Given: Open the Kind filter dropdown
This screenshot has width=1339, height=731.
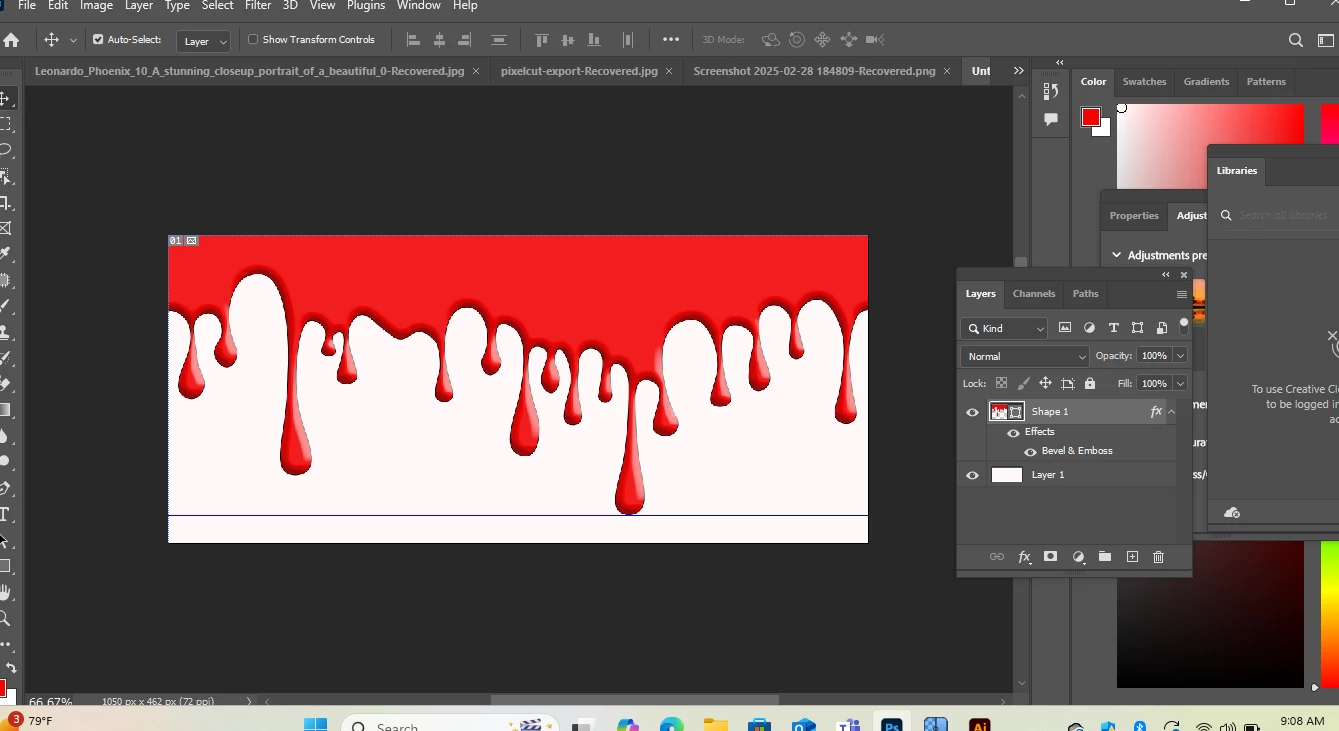Looking at the screenshot, I should click(x=1005, y=328).
